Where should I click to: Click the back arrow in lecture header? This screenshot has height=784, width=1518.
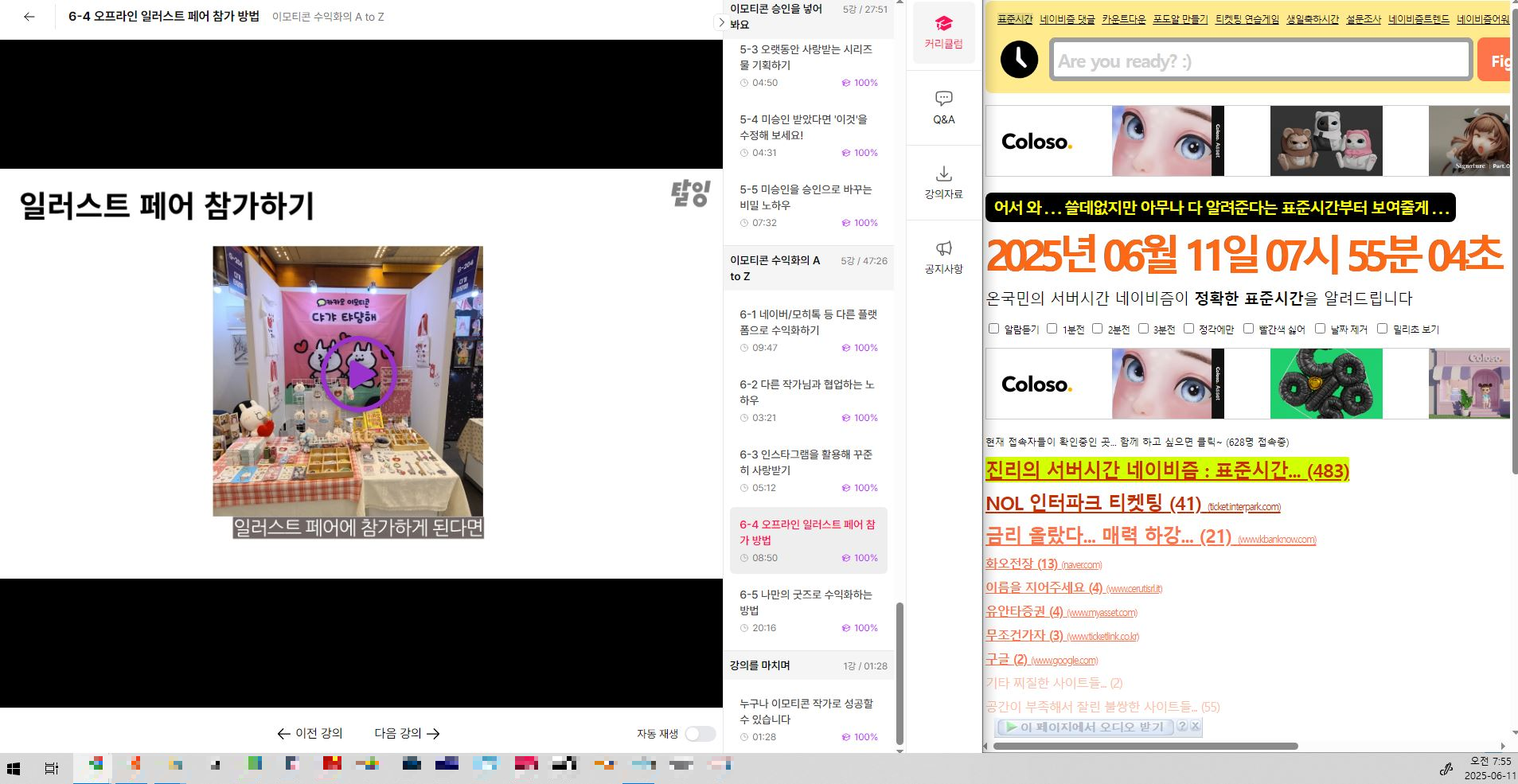pyautogui.click(x=29, y=17)
